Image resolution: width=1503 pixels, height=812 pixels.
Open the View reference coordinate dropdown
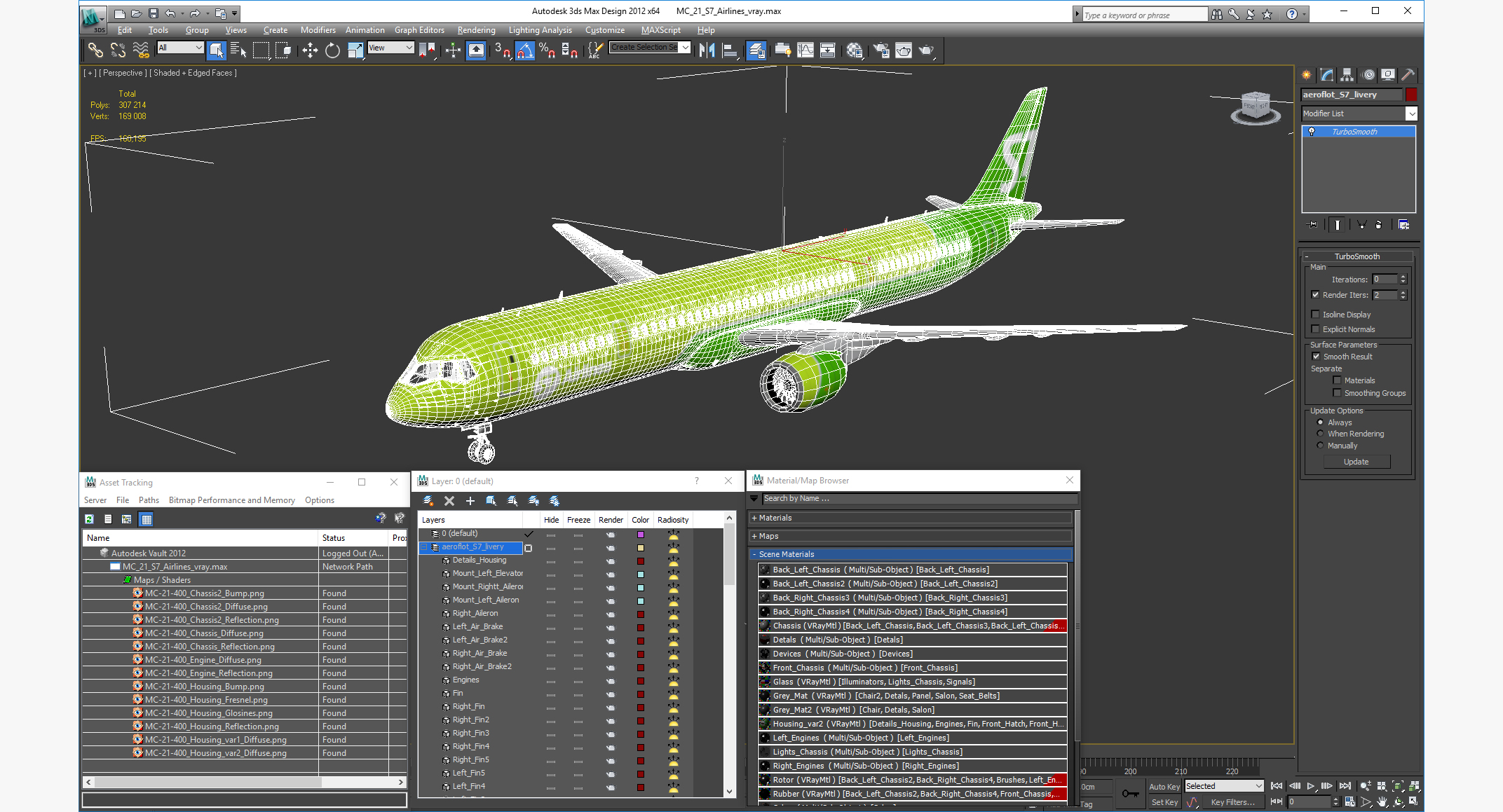(390, 48)
